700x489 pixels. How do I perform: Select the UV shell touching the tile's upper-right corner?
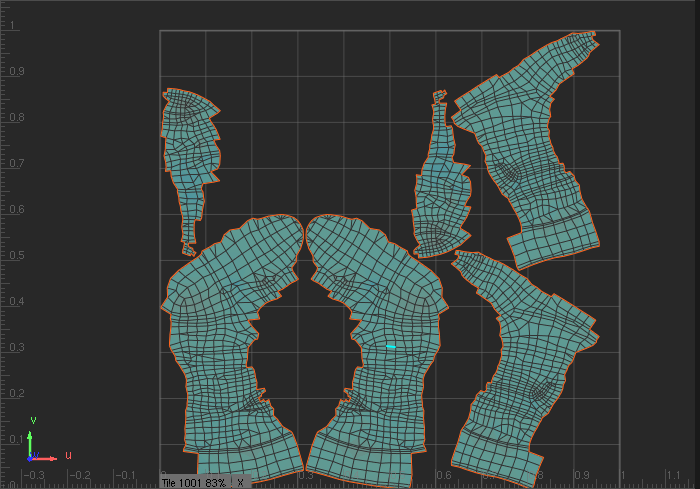[x=531, y=152]
